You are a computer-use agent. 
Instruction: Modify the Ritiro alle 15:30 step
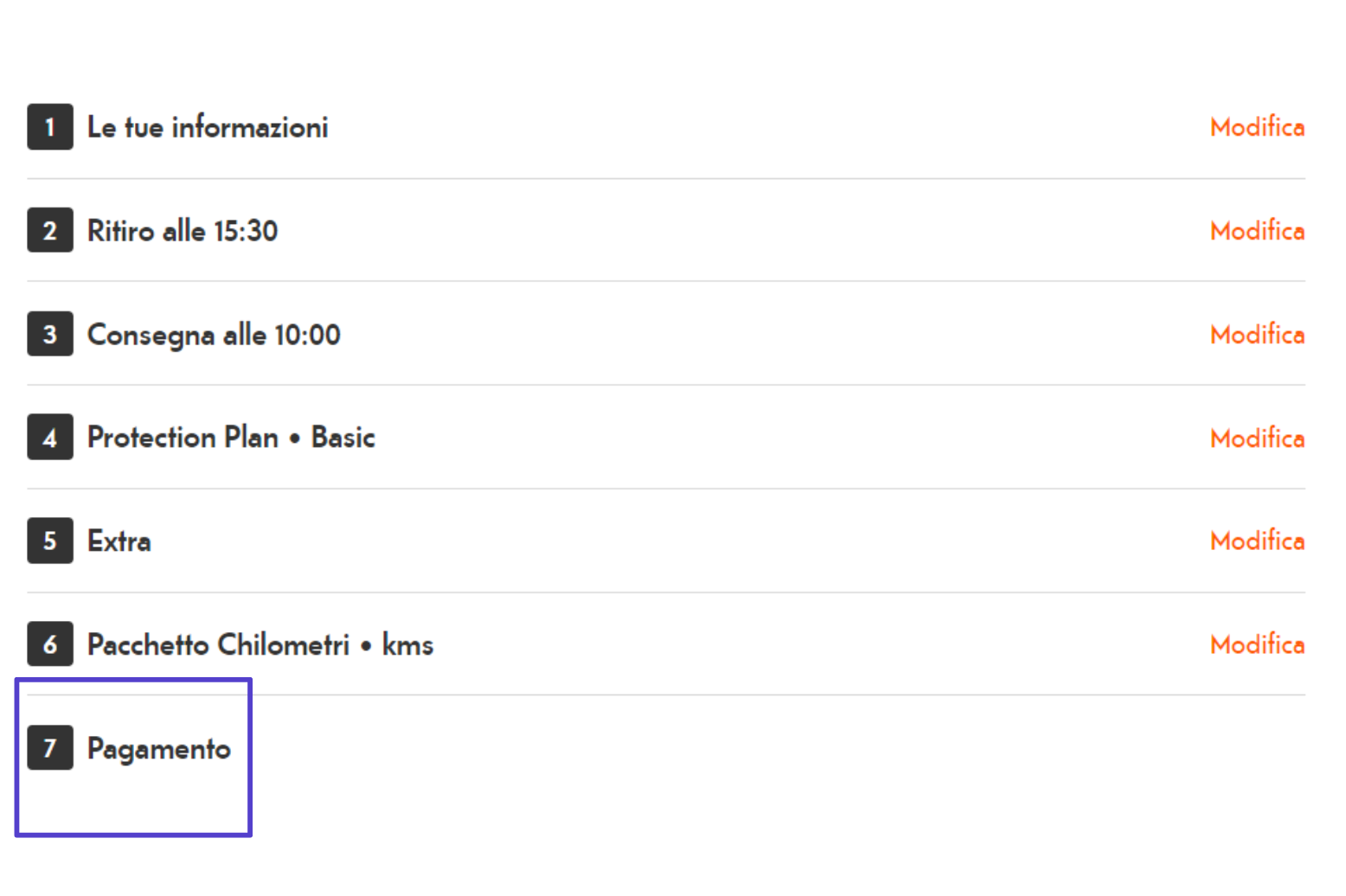click(1257, 231)
